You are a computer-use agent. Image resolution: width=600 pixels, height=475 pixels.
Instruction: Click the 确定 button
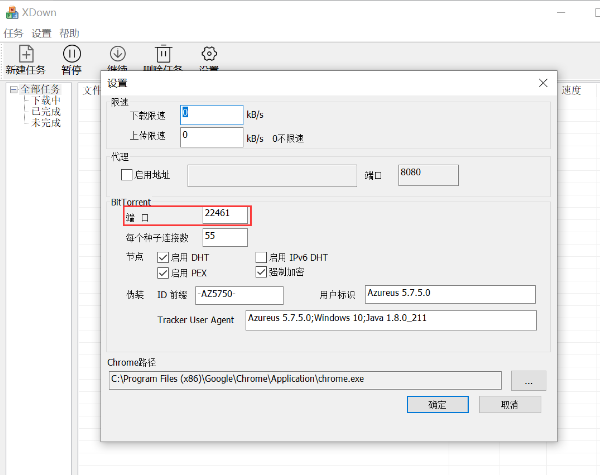pos(438,404)
